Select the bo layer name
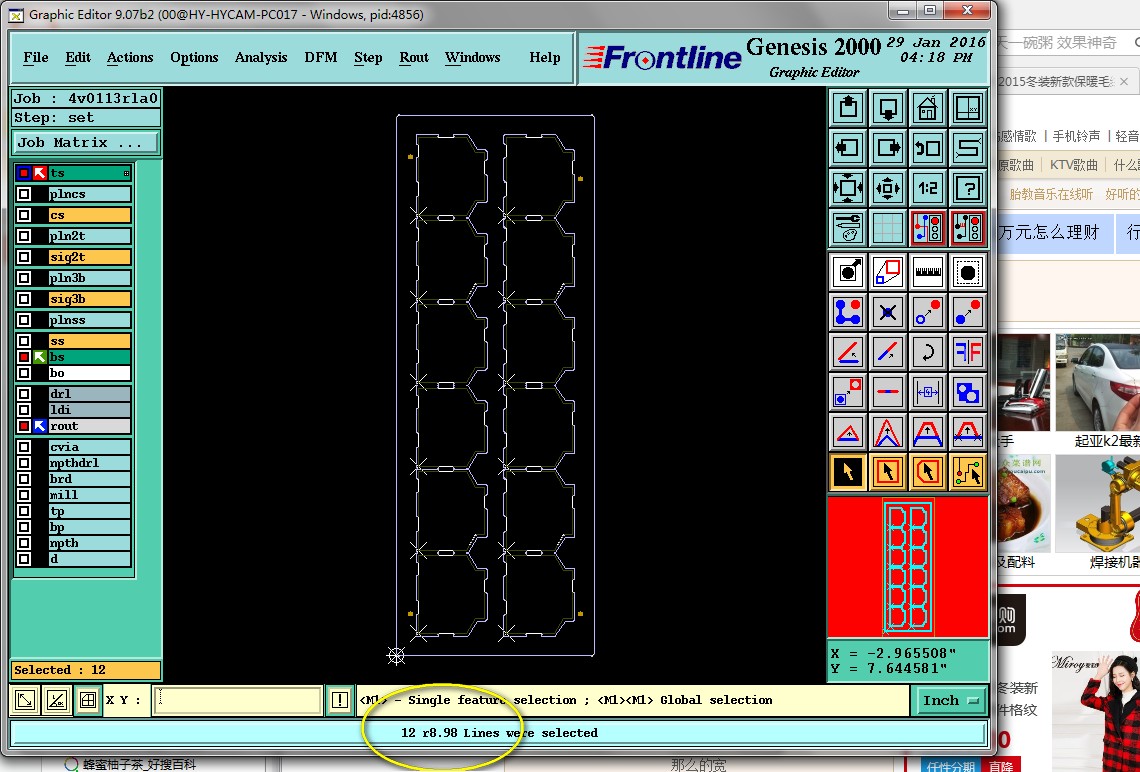 [89, 373]
